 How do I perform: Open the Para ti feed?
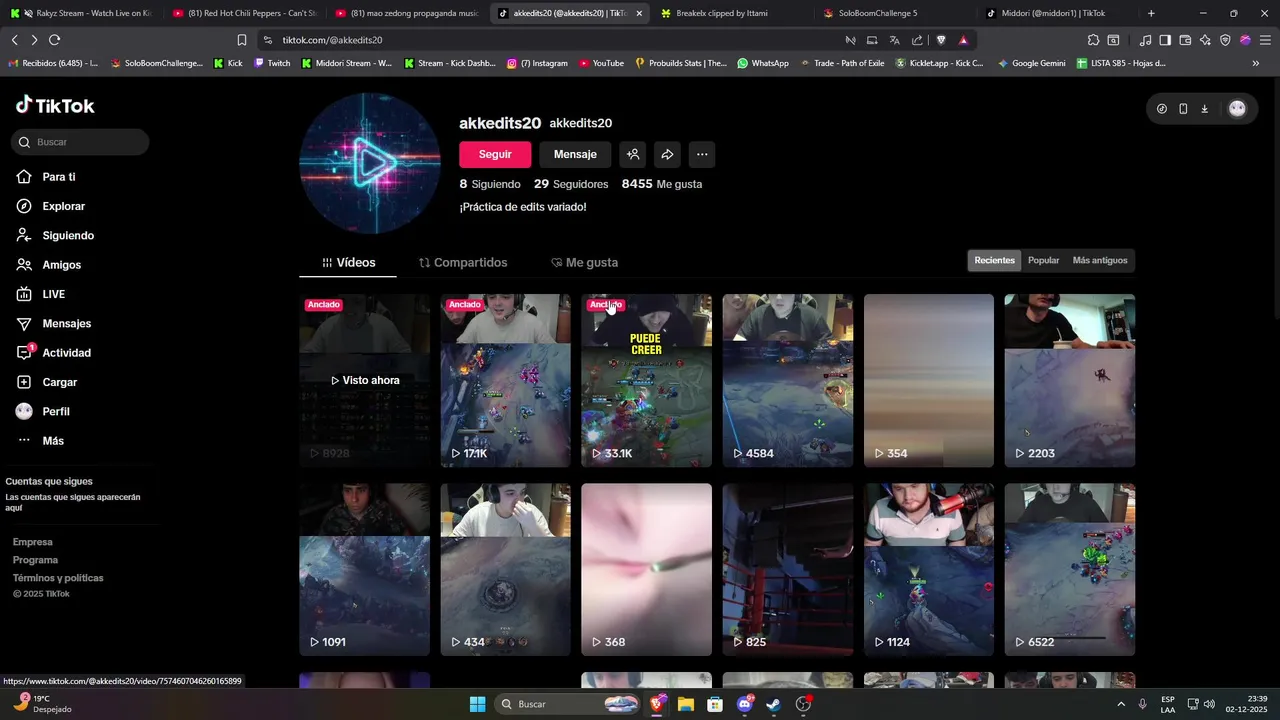(46, 177)
